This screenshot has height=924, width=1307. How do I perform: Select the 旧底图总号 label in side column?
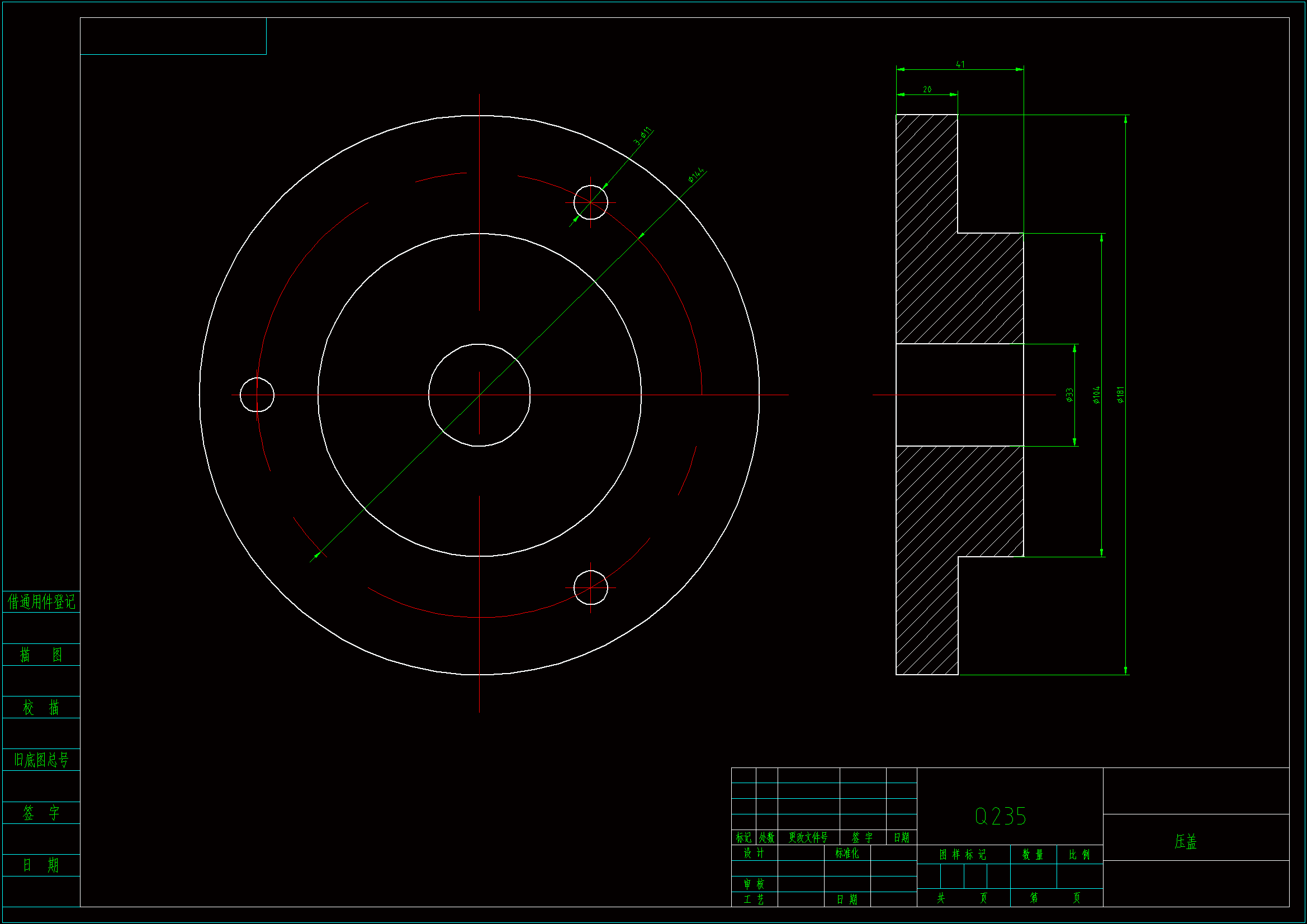41,760
